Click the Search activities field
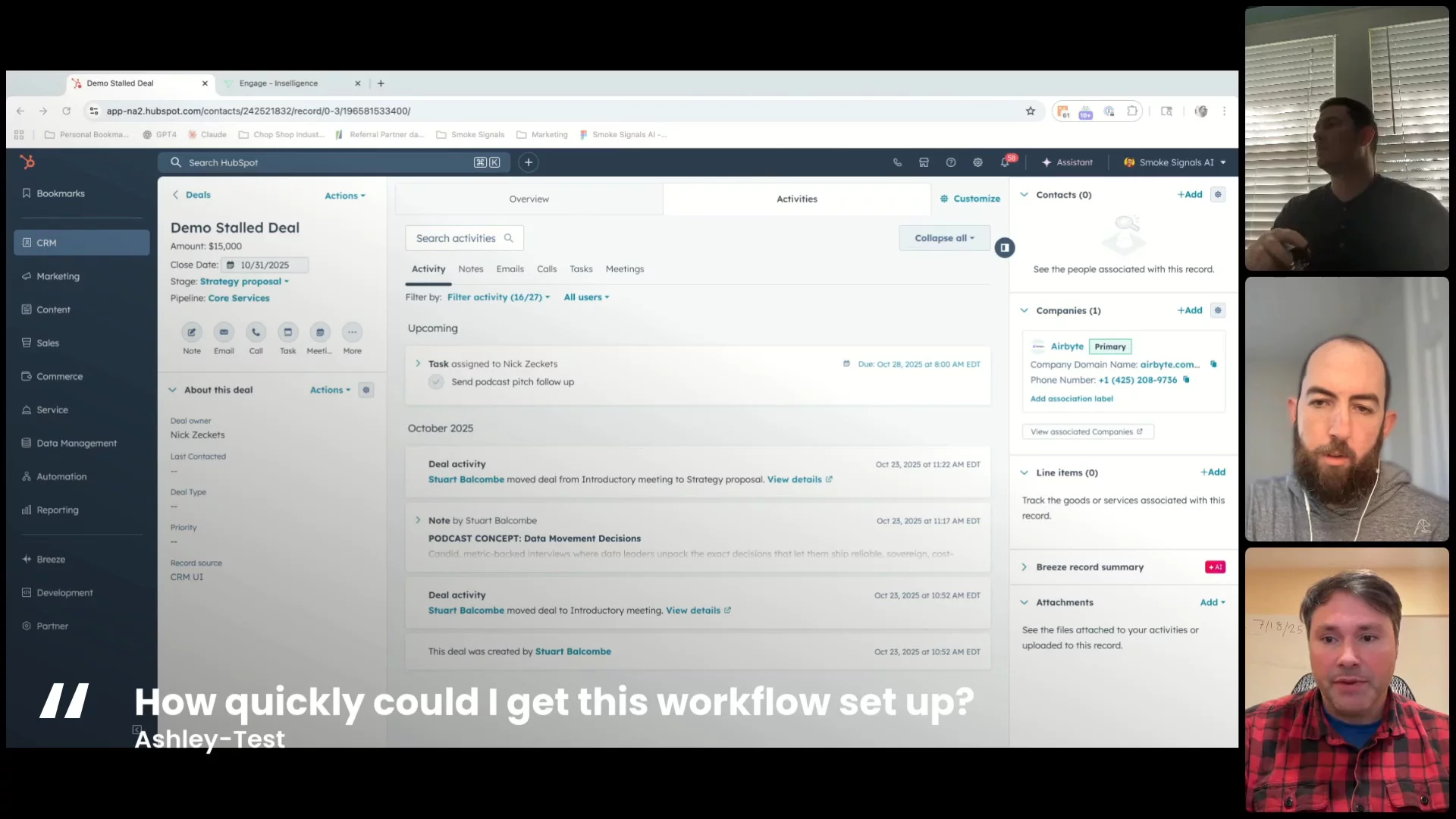The width and height of the screenshot is (1456, 819). (464, 238)
